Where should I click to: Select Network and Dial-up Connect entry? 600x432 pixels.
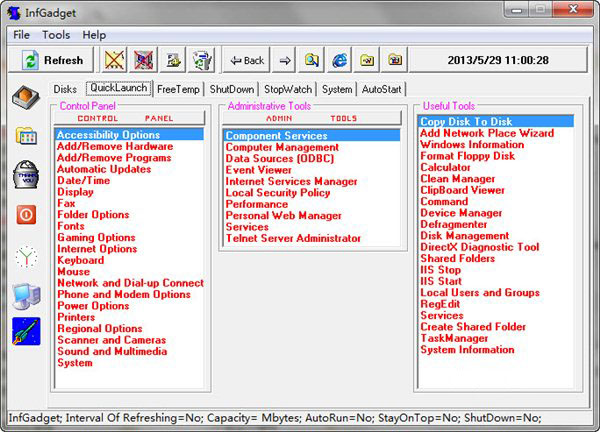(x=130, y=283)
